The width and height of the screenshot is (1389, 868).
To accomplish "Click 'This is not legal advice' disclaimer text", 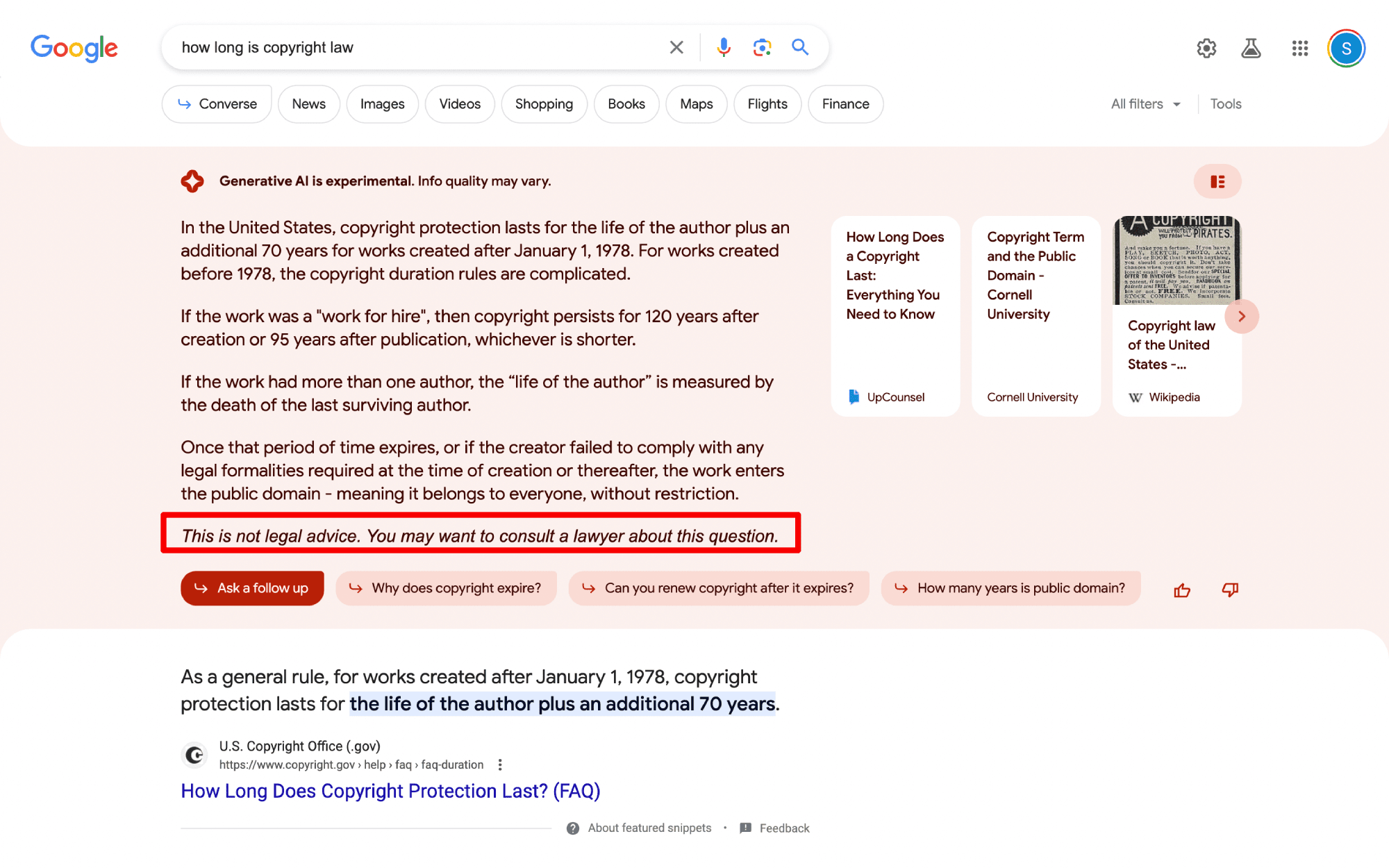I will point(480,536).
